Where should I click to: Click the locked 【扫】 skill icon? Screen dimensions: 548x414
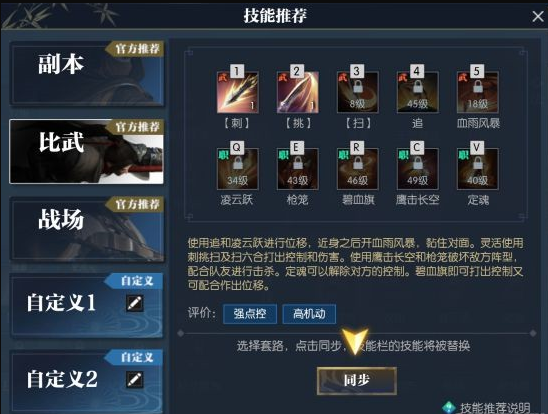click(x=358, y=92)
